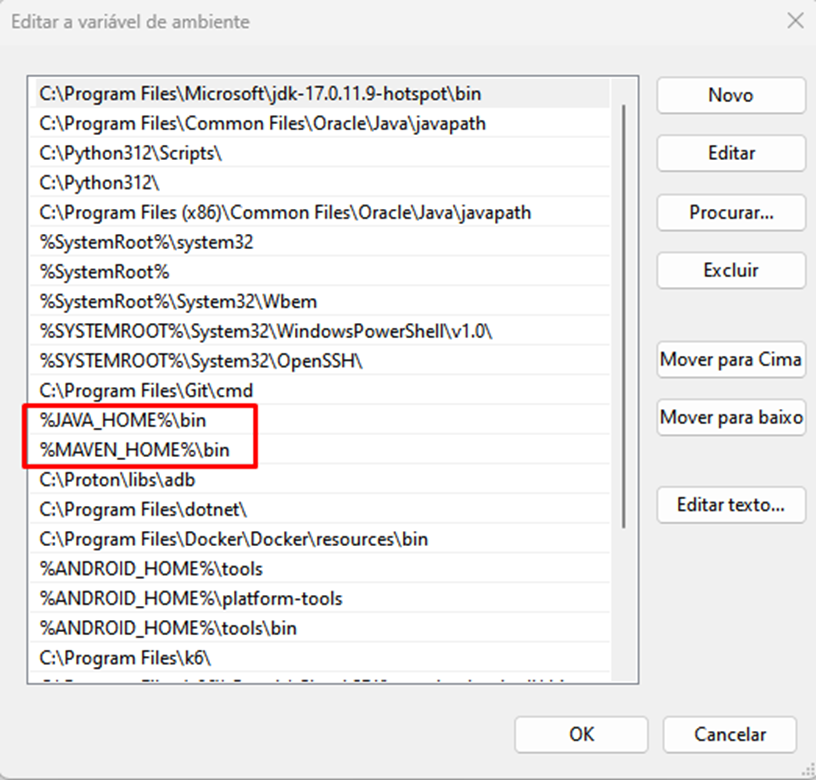This screenshot has width=816, height=780.
Task: Select the %SystemRoot%\system32 entry
Action: (x=320, y=242)
